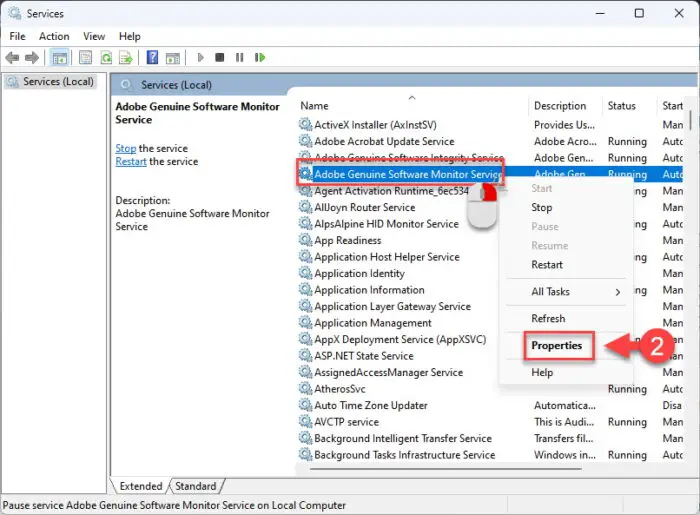Select Restart in the context menu
Image resolution: width=700 pixels, height=515 pixels.
547,265
